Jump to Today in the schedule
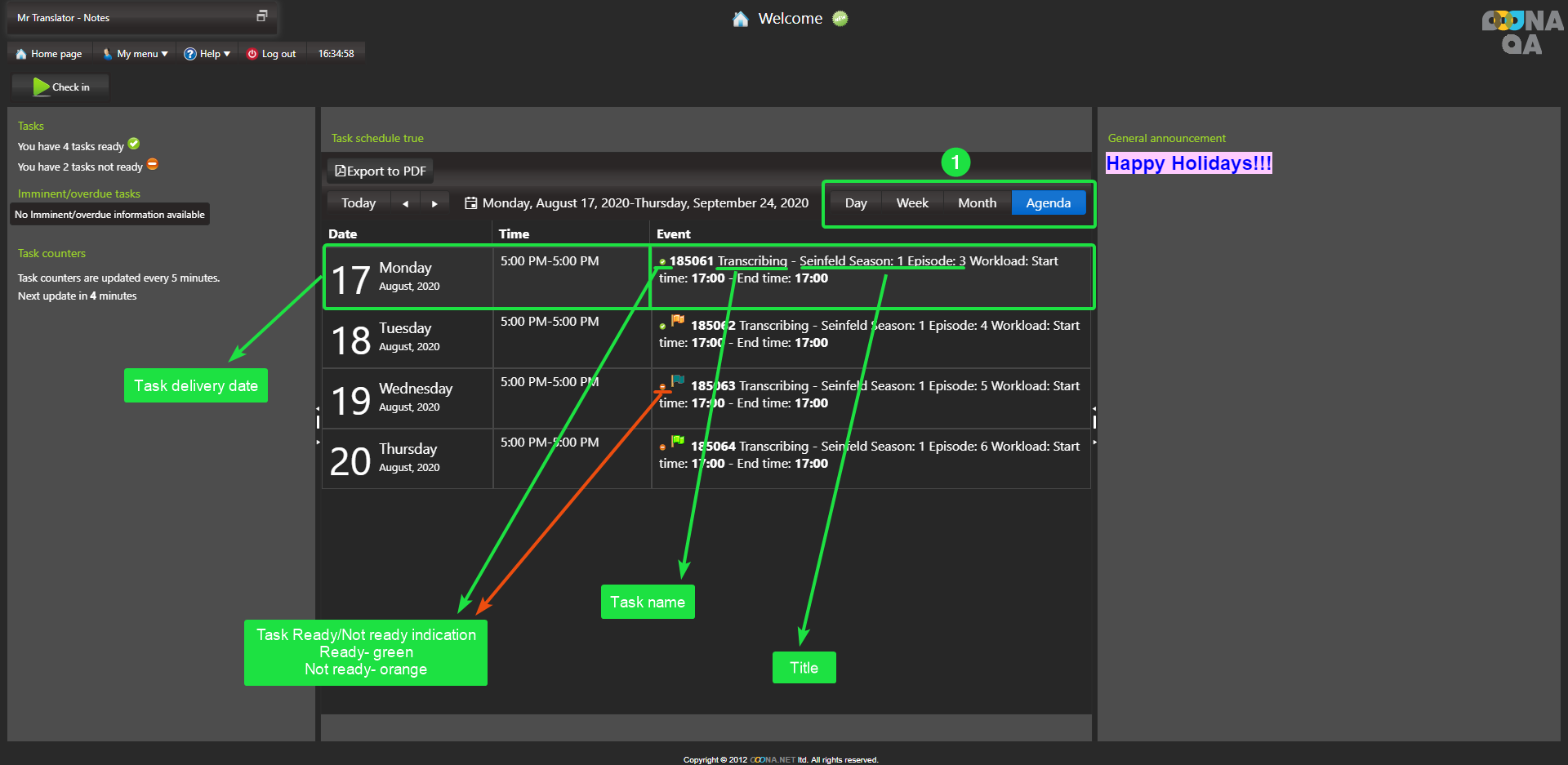The image size is (1568, 765). [x=359, y=203]
